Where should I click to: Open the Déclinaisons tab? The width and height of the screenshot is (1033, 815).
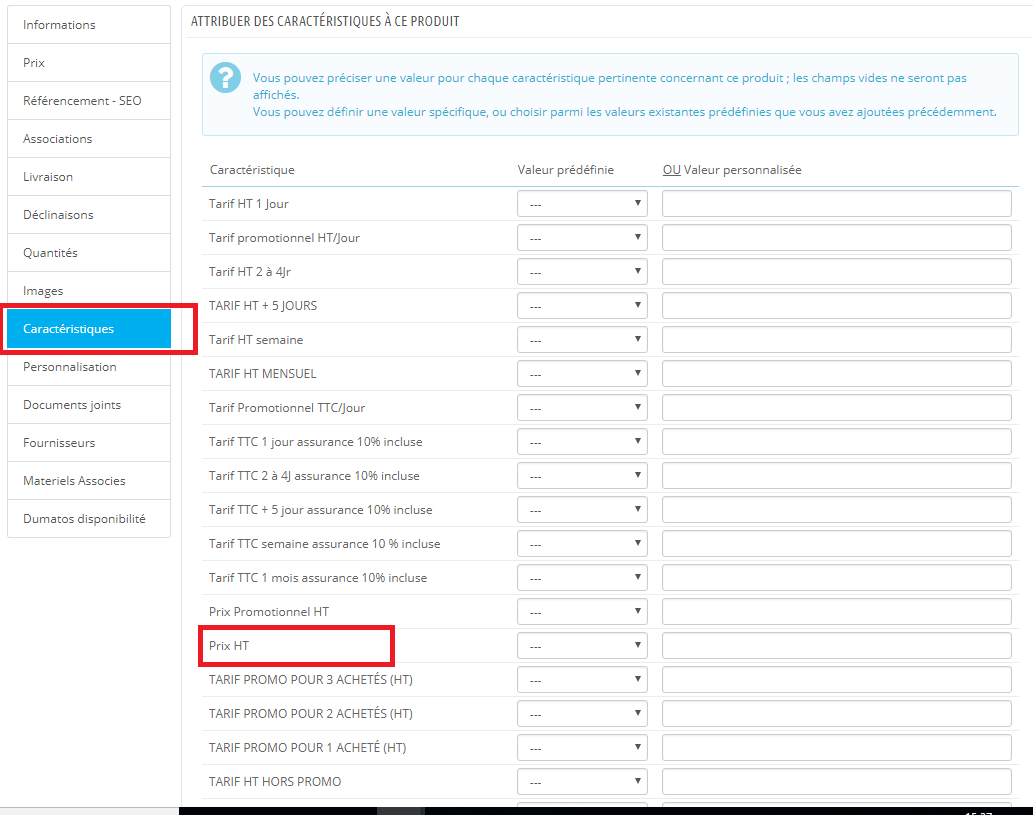[89, 215]
